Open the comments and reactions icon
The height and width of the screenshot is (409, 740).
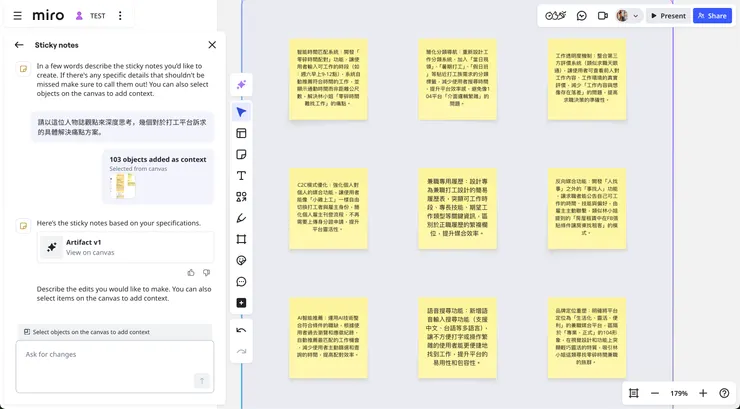click(582, 16)
